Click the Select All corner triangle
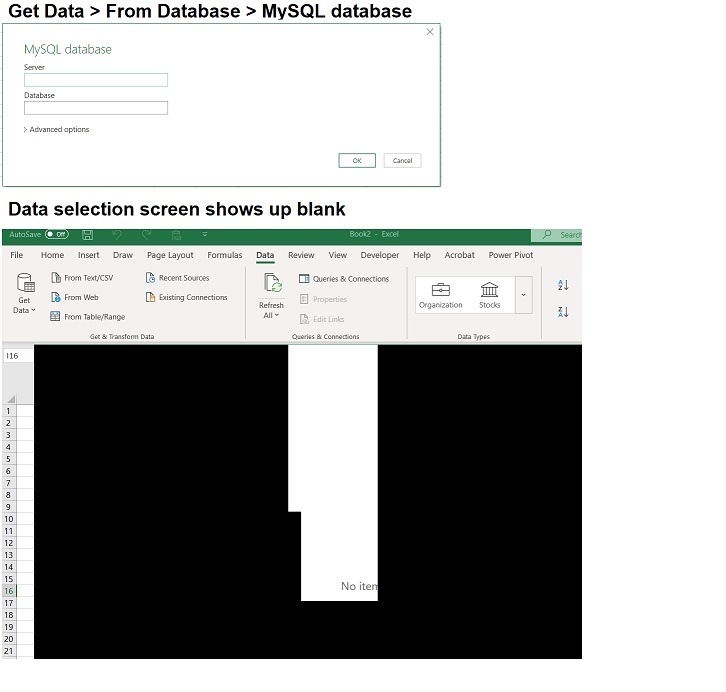726x692 pixels. pos(11,399)
